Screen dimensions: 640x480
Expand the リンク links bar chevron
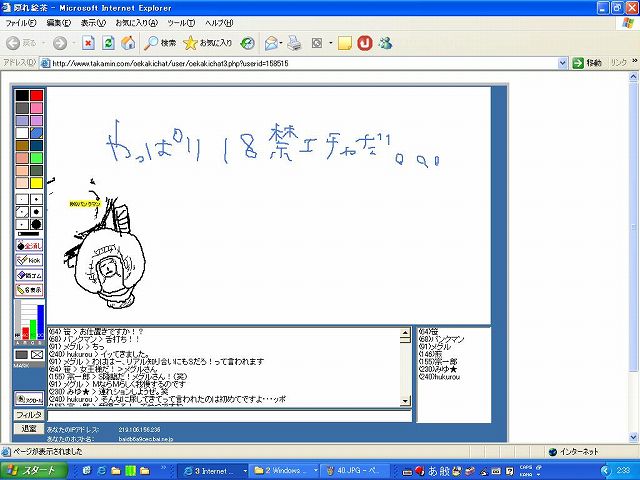point(634,61)
